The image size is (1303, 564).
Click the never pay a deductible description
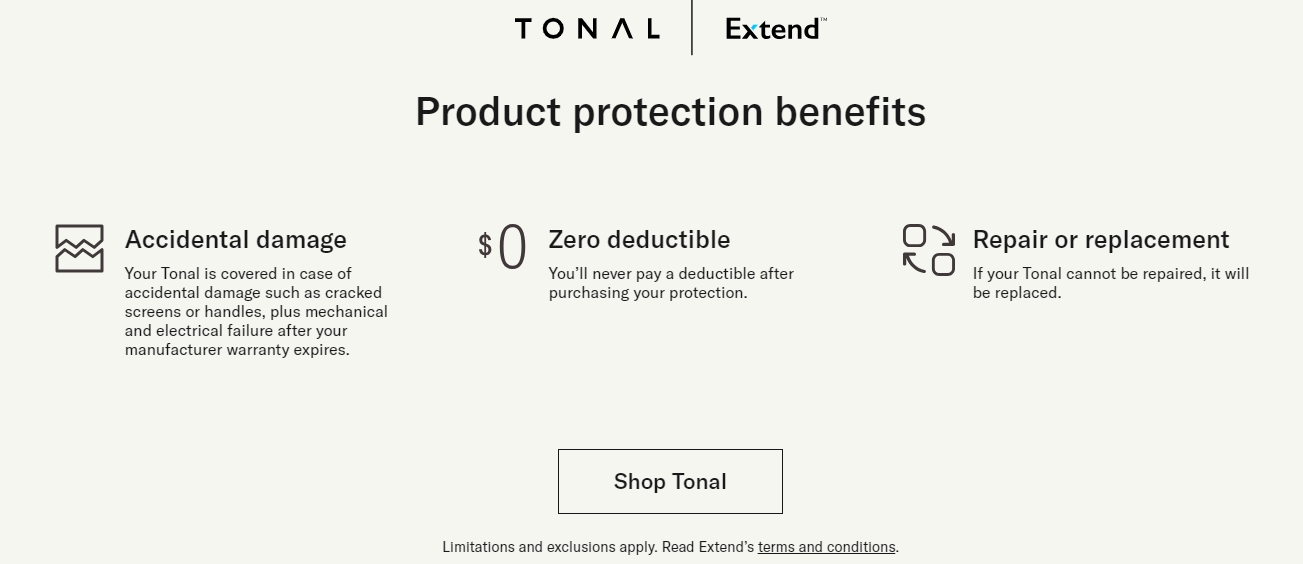tap(671, 283)
